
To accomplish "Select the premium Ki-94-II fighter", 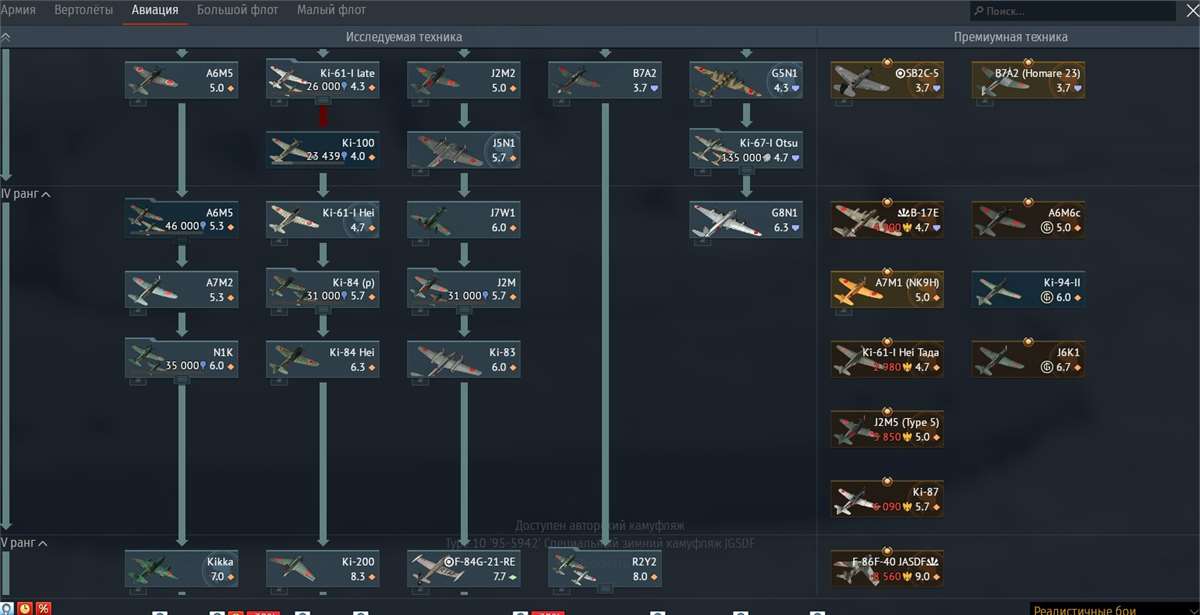I will point(1027,290).
